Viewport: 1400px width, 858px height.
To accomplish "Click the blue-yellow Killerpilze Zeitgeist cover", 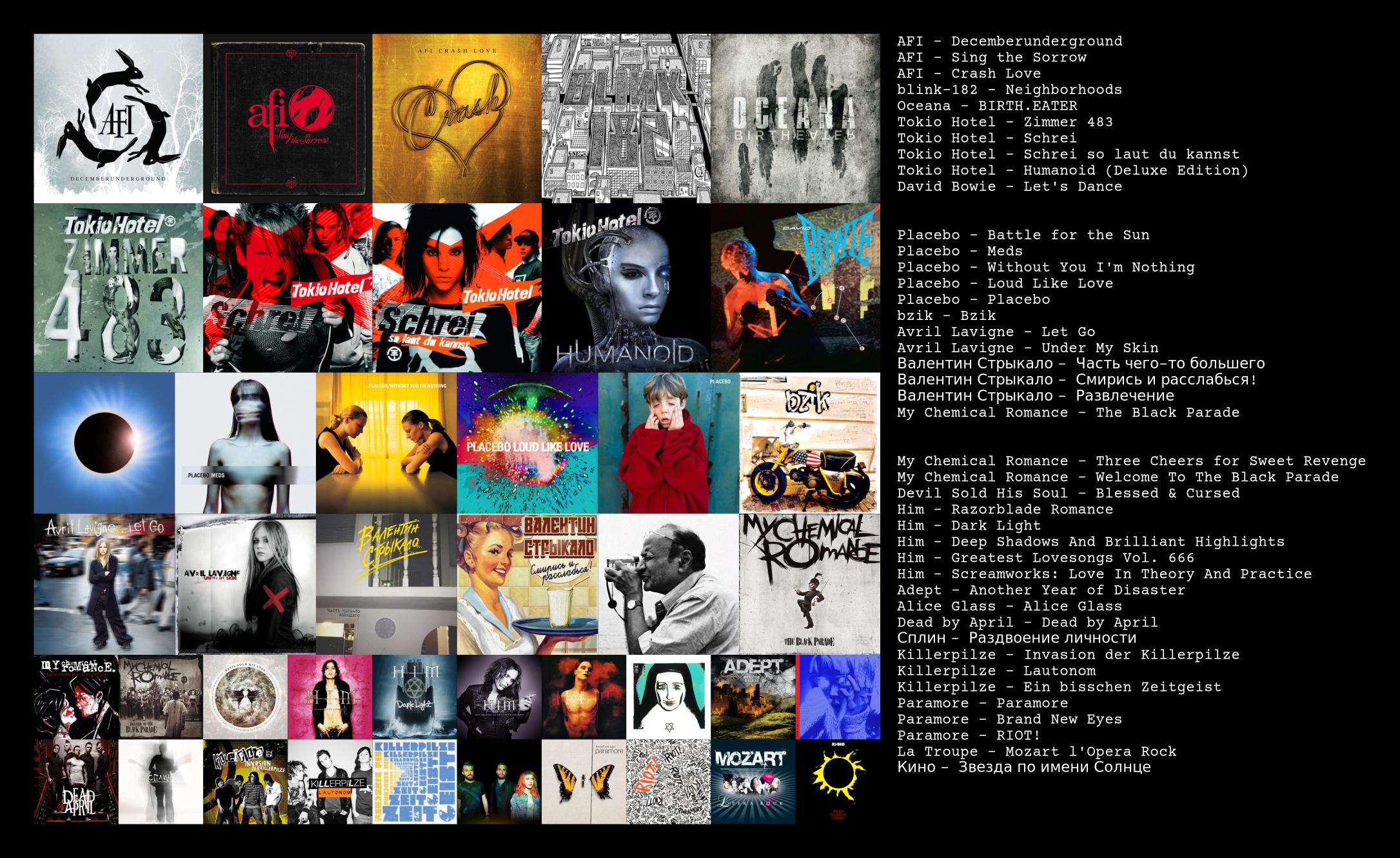I will (x=415, y=781).
